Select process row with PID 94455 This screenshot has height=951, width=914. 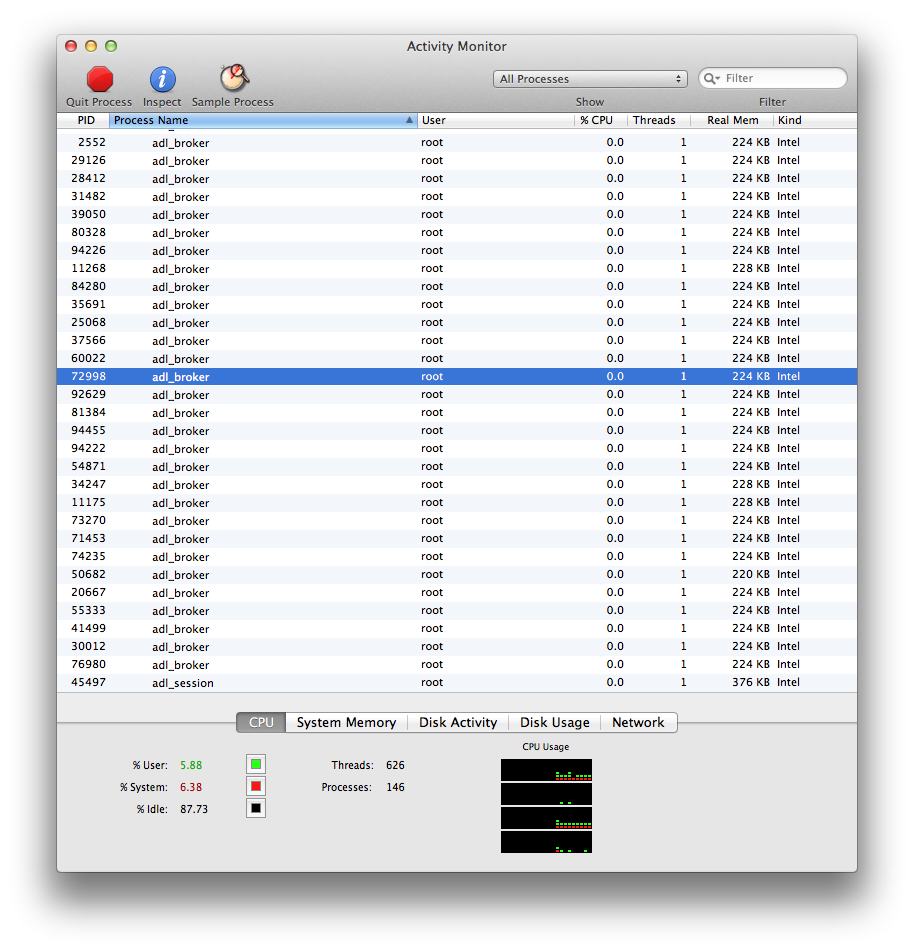(457, 431)
